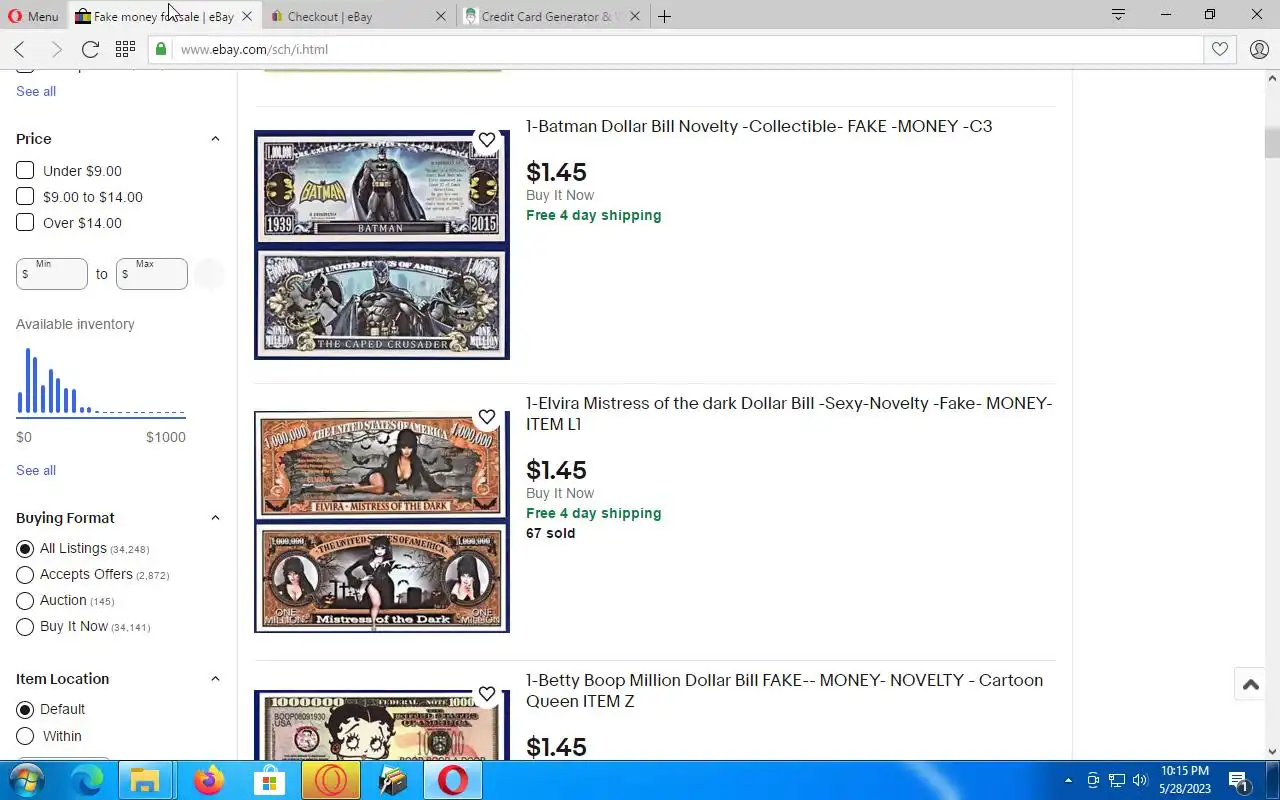The image size is (1280, 800).
Task: Open the Betty Boop Million Dollar Bill listing
Action: point(784,691)
